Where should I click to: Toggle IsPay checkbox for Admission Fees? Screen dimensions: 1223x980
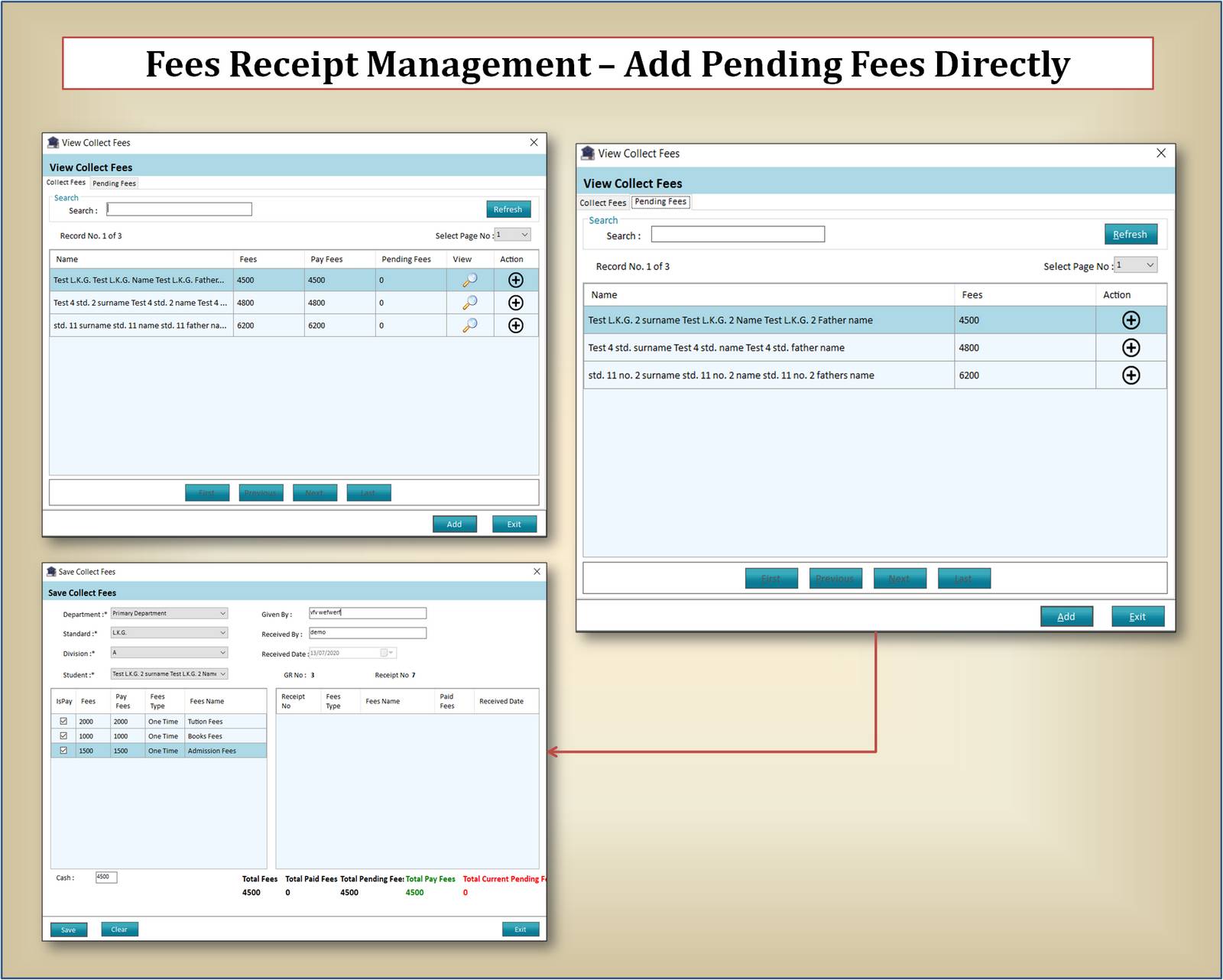coord(63,750)
